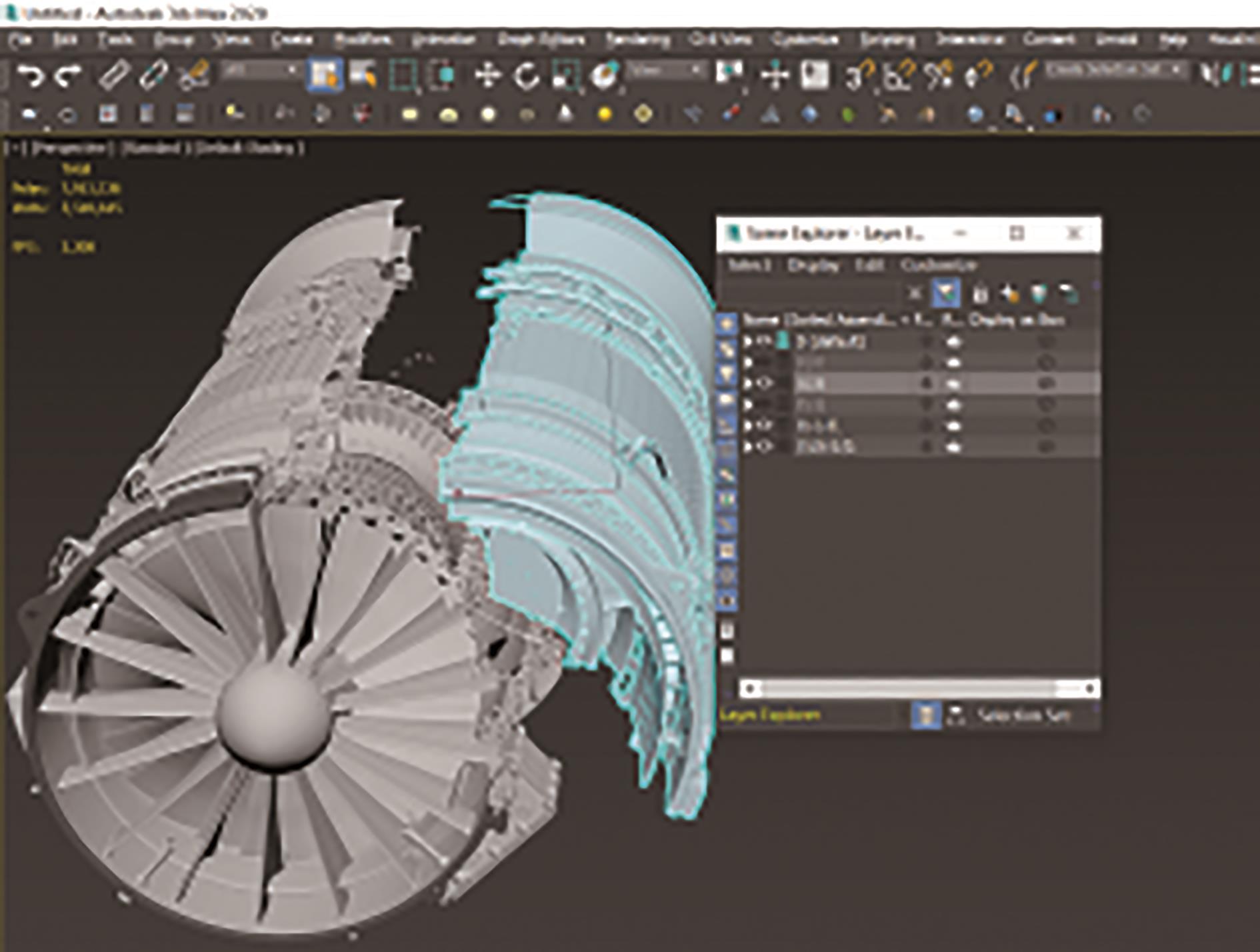
Task: Click the viewport plus [+] menu label
Action: coord(15,148)
